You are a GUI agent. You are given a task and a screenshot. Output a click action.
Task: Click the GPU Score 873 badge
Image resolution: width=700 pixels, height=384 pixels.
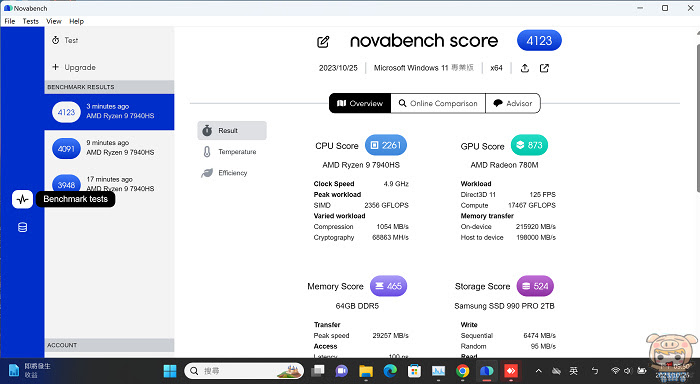529,145
